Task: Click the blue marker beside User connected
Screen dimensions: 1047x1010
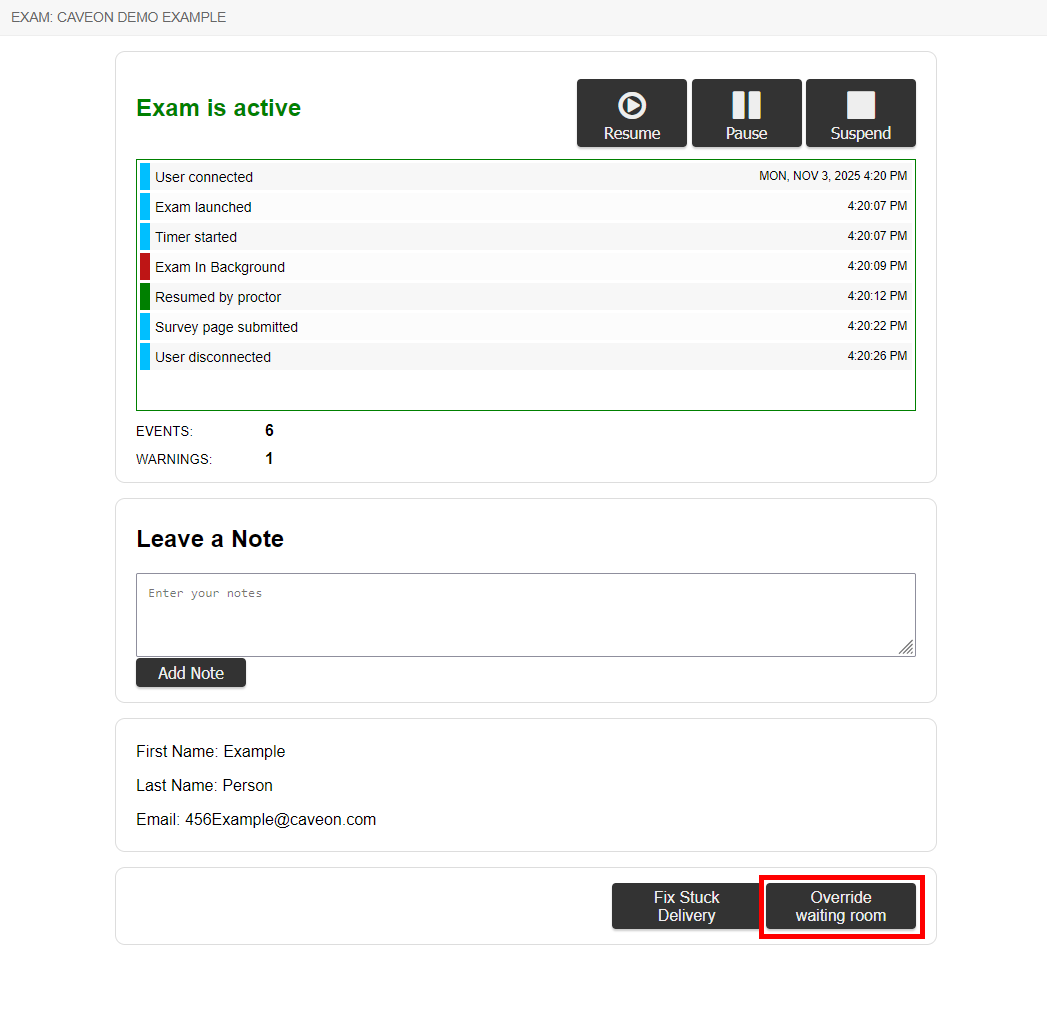Action: coord(145,177)
